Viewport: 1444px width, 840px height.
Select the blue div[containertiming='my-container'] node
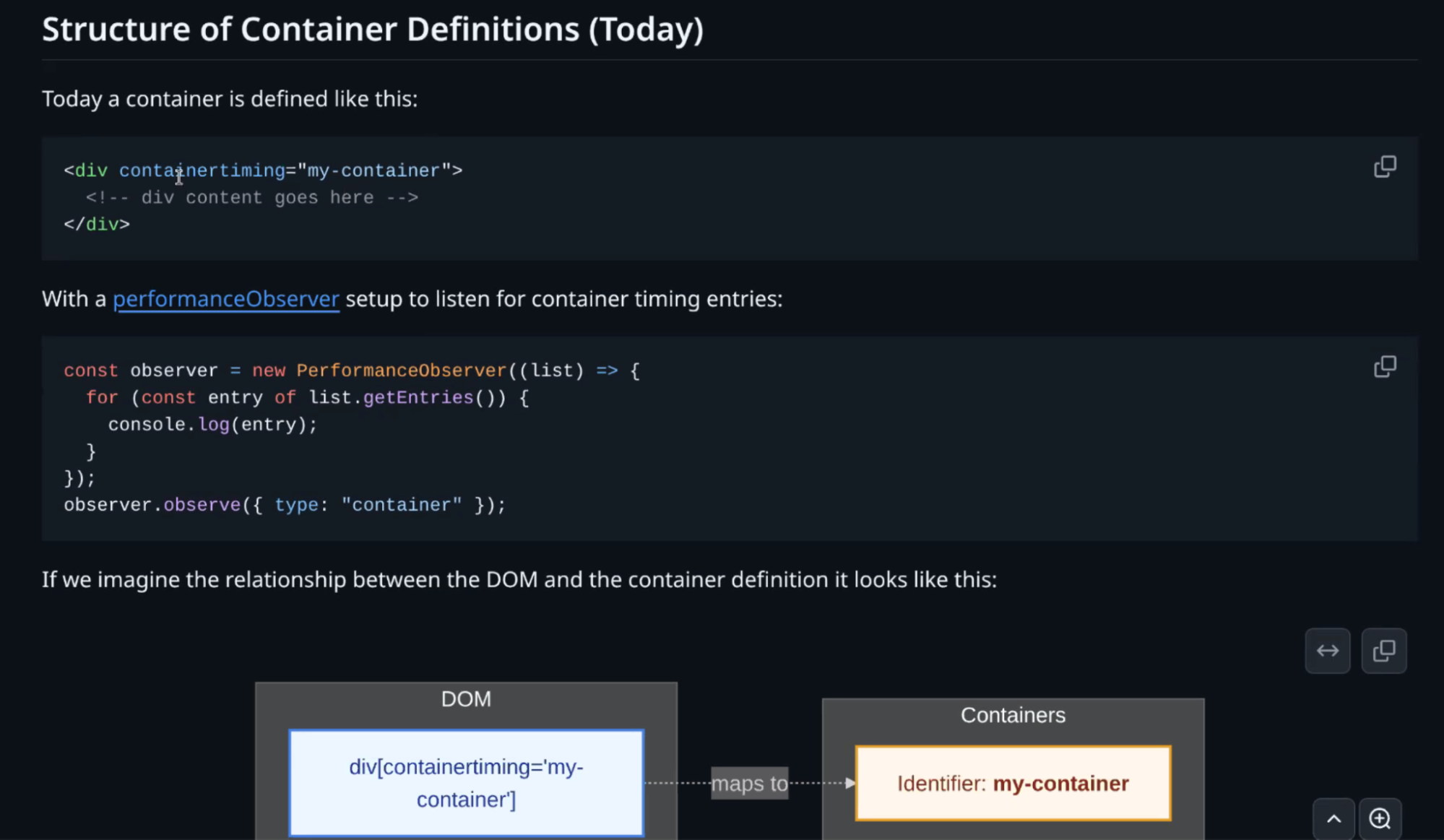(x=466, y=783)
